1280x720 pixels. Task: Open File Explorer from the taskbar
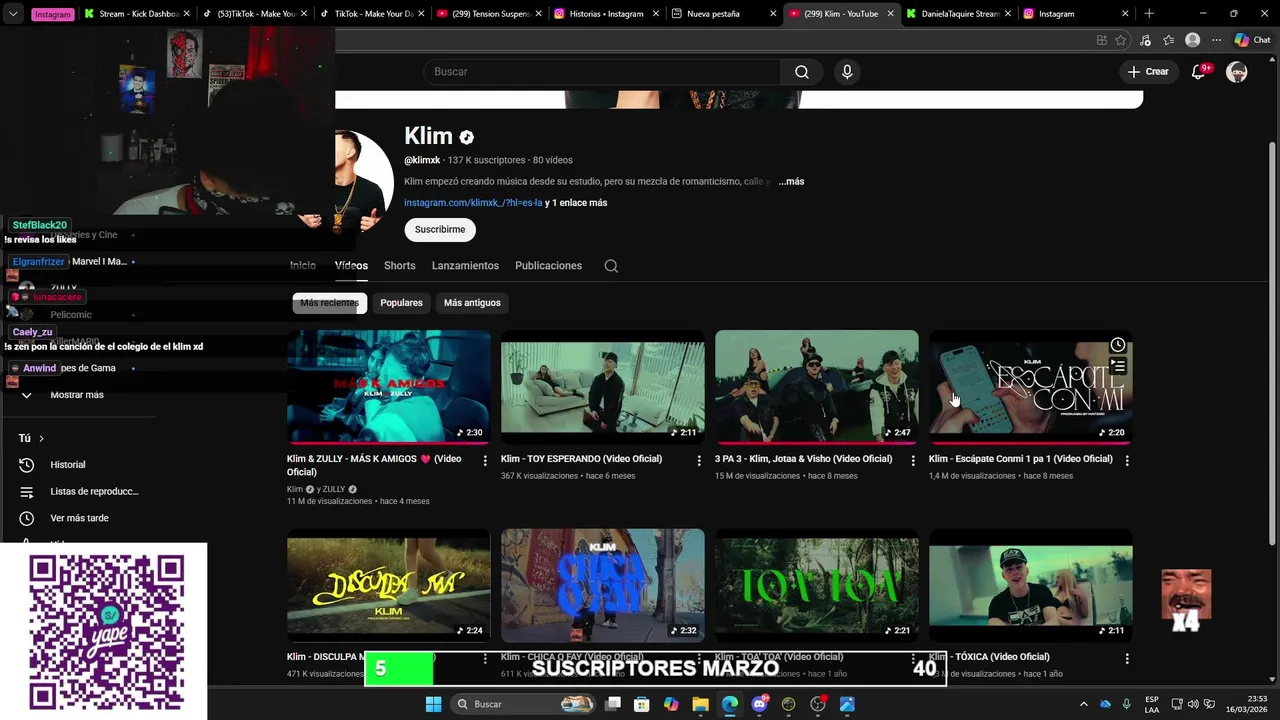[700, 704]
